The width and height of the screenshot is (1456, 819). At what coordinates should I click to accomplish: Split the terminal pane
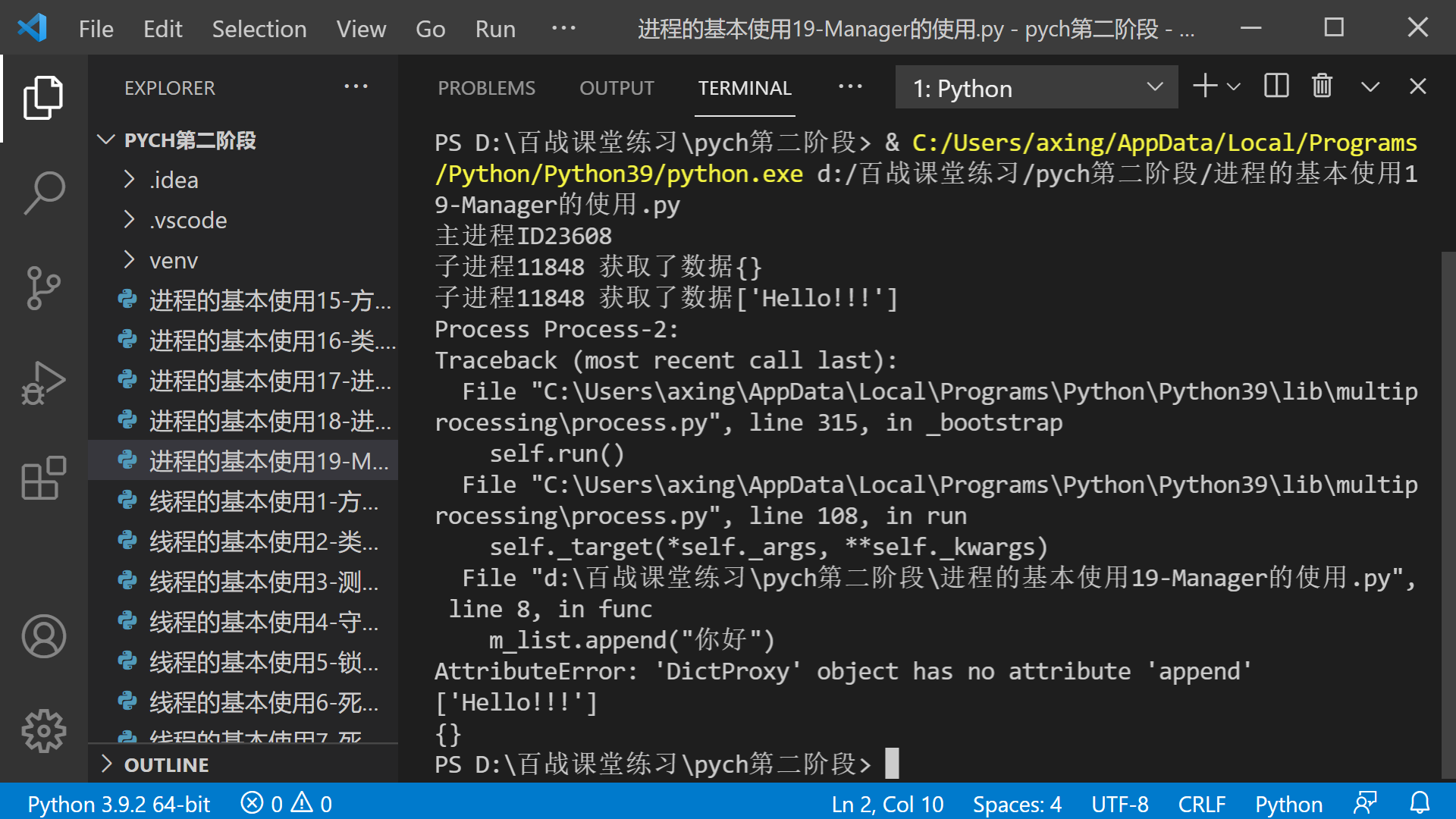coord(1276,86)
